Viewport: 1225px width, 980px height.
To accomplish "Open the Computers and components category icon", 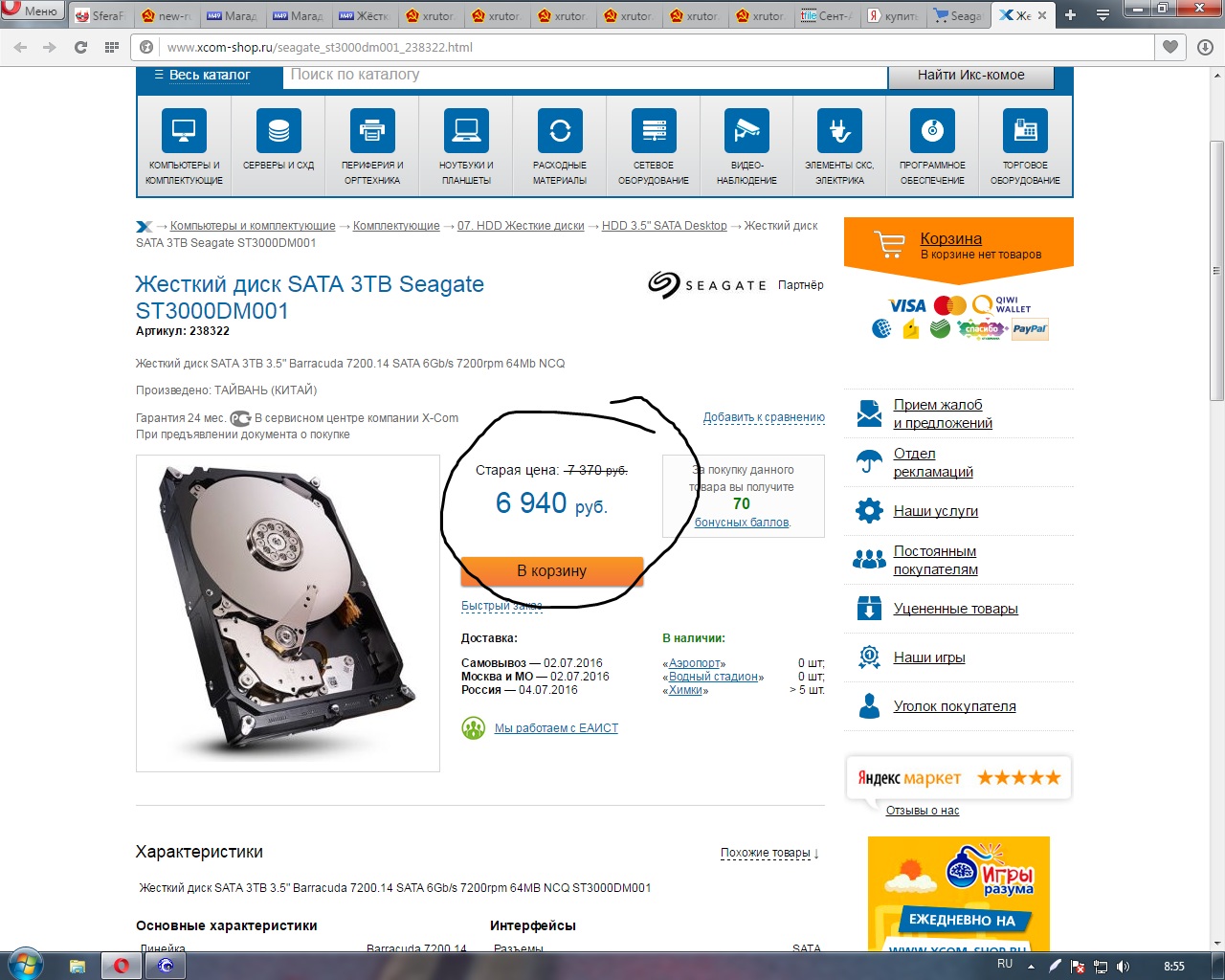I will click(184, 130).
